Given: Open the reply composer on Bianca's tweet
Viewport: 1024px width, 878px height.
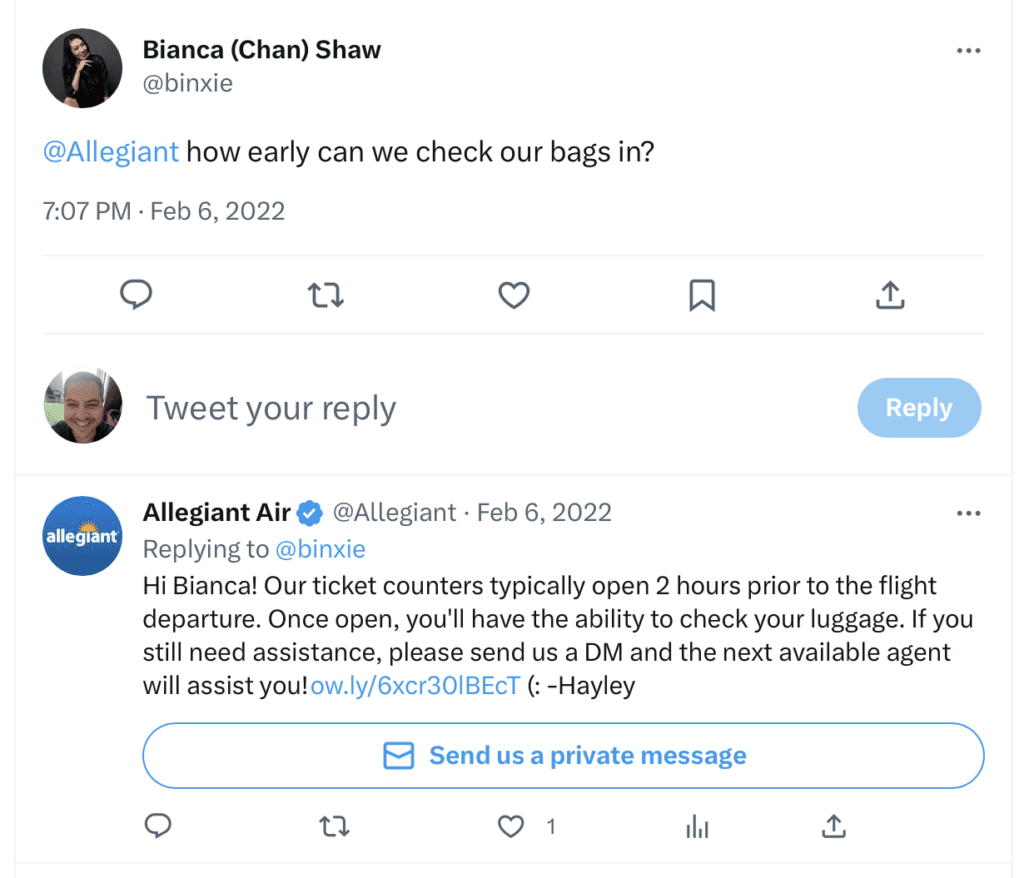Looking at the screenshot, I should tap(136, 295).
